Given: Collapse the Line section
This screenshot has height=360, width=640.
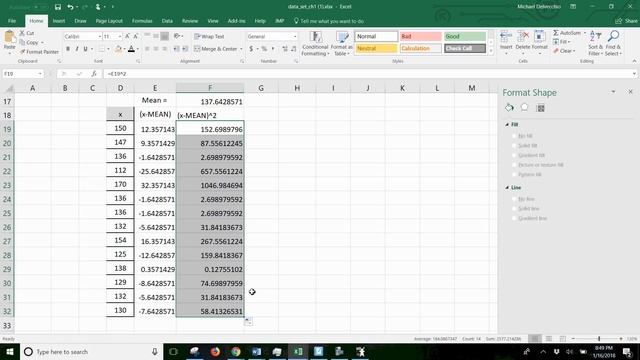Looking at the screenshot, I should click(507, 188).
